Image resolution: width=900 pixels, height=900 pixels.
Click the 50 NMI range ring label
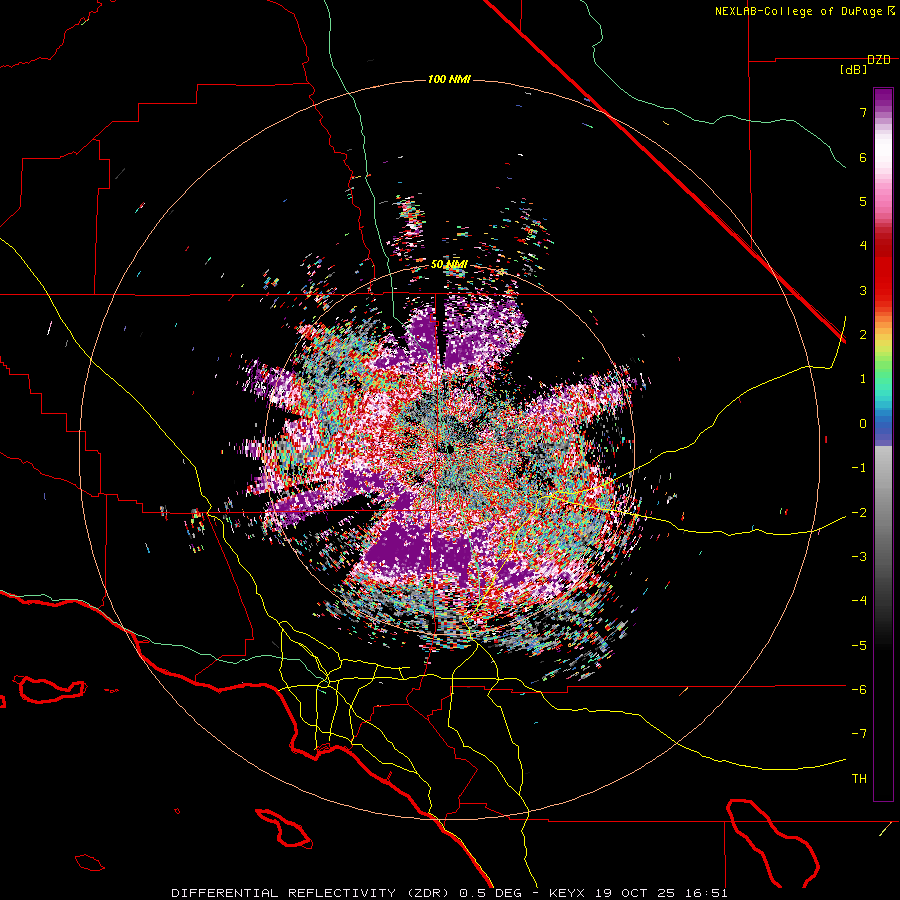449,265
